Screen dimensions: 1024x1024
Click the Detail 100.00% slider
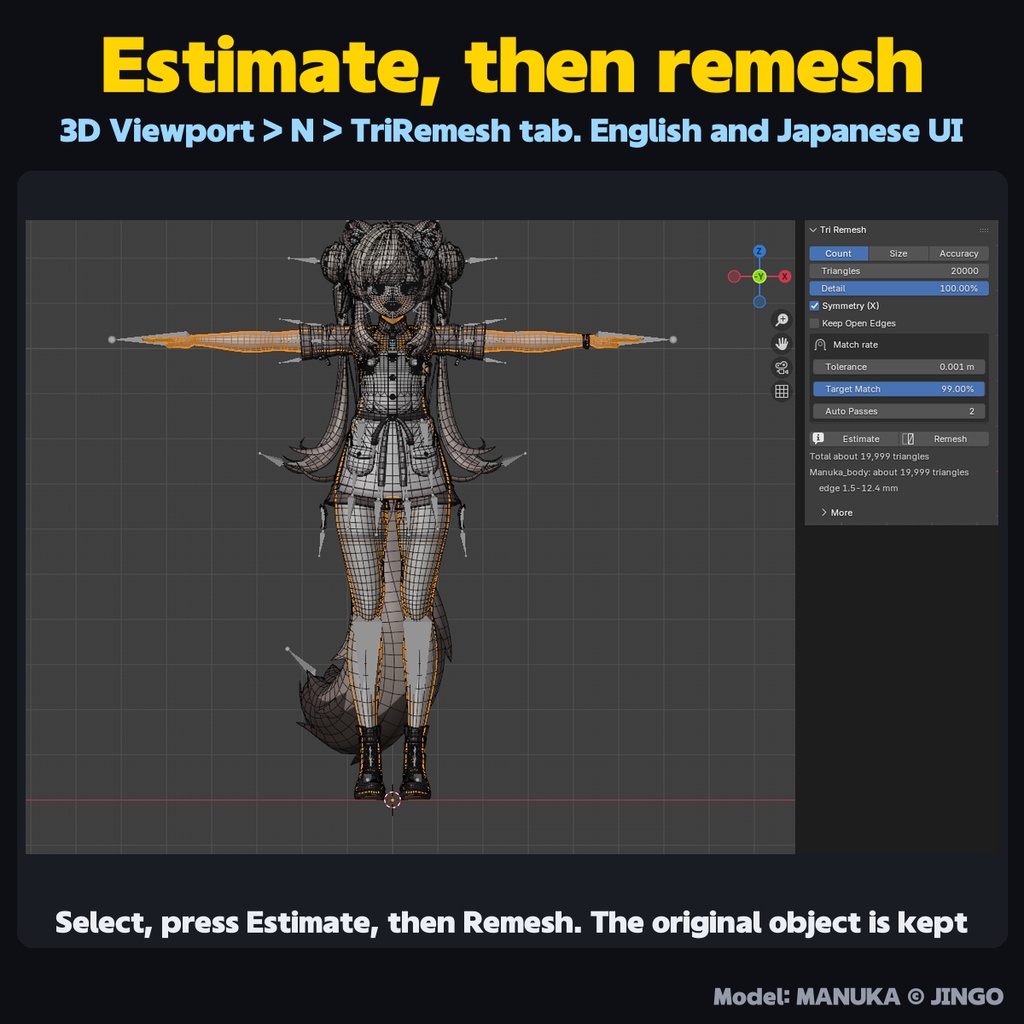click(x=899, y=288)
